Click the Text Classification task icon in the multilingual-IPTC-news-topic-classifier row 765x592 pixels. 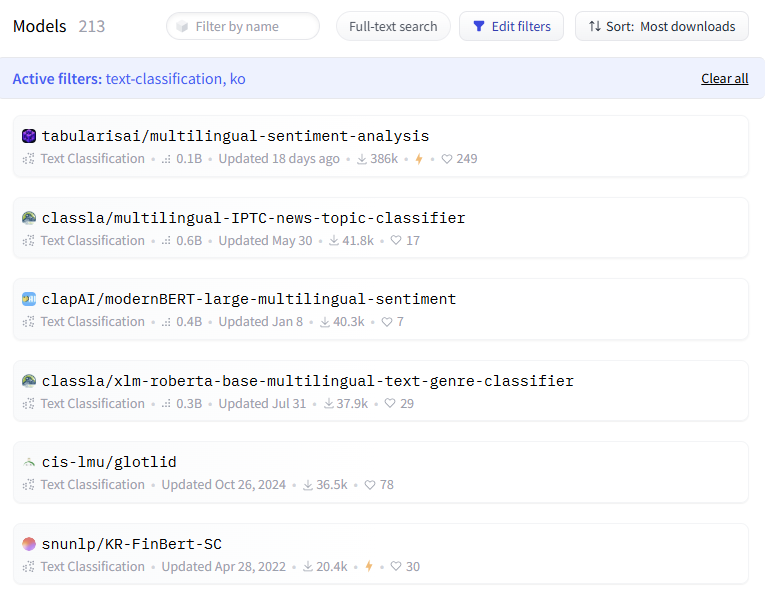pyautogui.click(x=28, y=241)
